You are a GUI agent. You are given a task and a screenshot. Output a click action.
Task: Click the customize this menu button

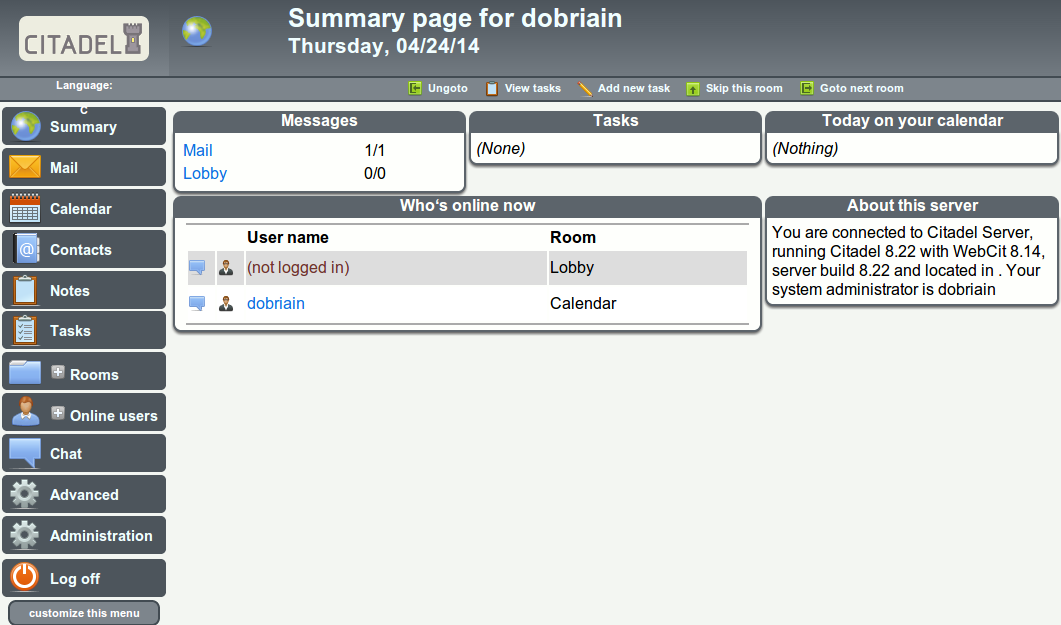tap(84, 613)
